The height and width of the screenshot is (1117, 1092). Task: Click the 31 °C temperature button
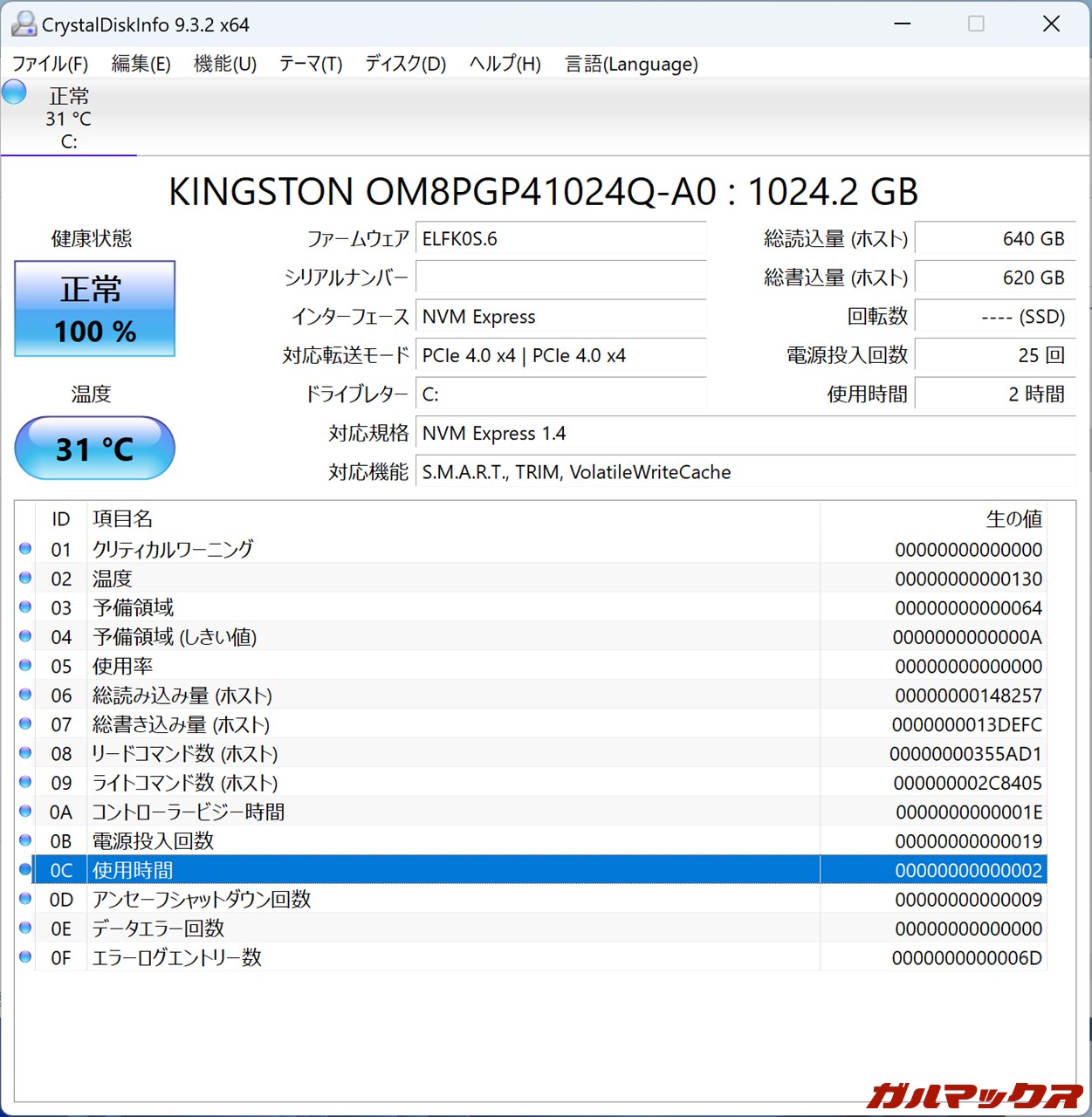coord(94,449)
